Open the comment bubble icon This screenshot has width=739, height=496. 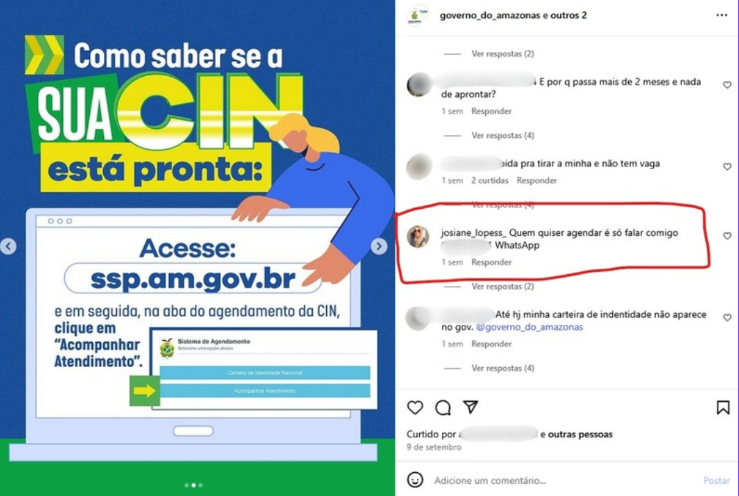(x=443, y=407)
